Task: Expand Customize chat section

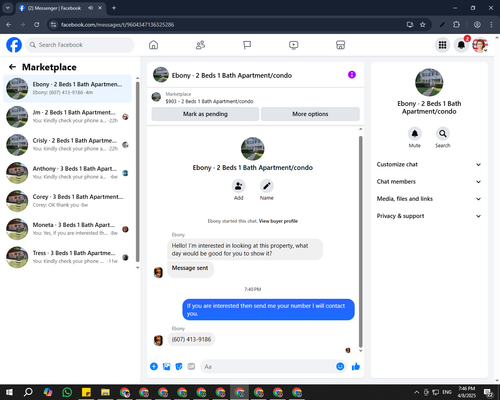Action: click(429, 164)
